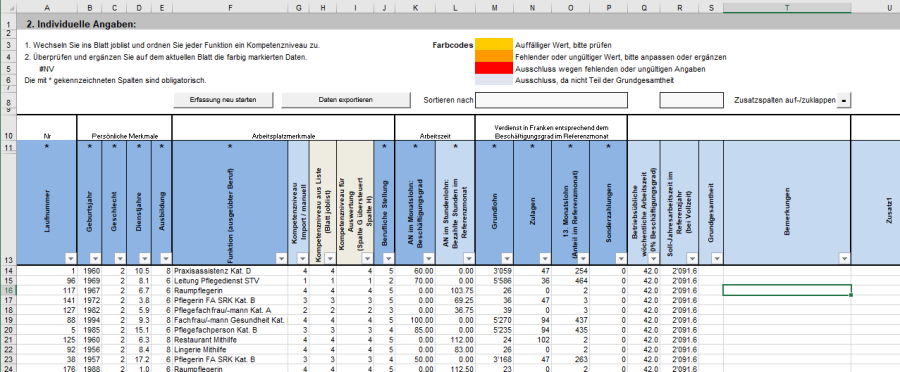Open the Betriebsübliche wöchentliche Arbeitszeit filter dropdown
The height and width of the screenshot is (372, 900).
pyautogui.click(x=654, y=258)
